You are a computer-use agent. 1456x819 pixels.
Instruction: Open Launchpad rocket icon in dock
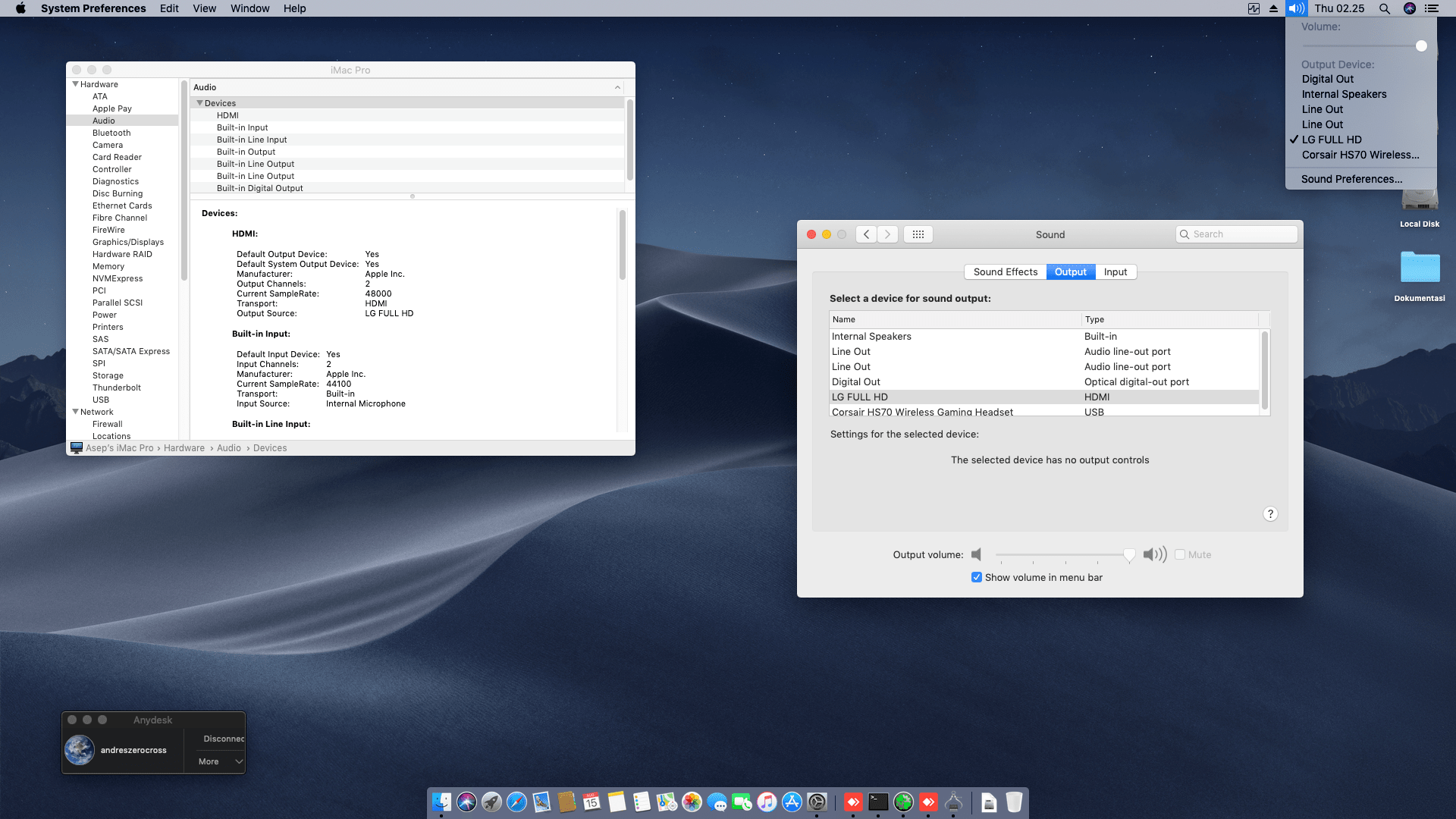[x=491, y=802]
